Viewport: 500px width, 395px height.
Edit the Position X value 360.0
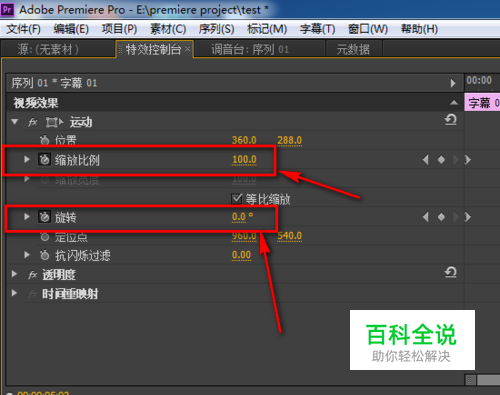(244, 140)
